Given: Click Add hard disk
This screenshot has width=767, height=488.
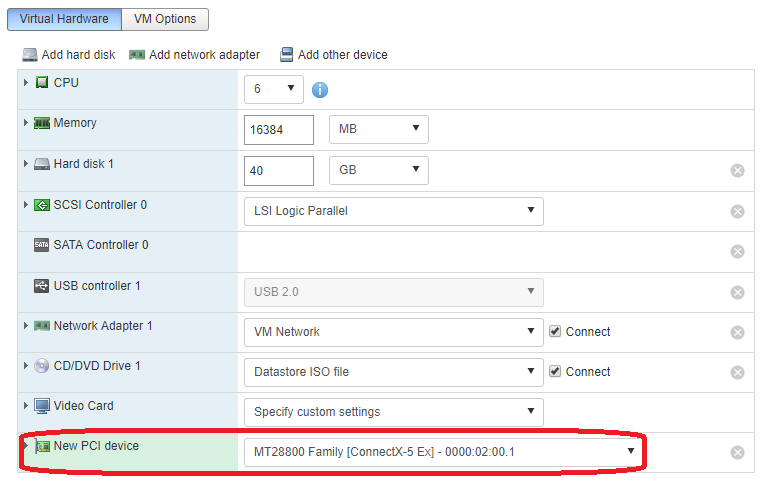Looking at the screenshot, I should [70, 55].
